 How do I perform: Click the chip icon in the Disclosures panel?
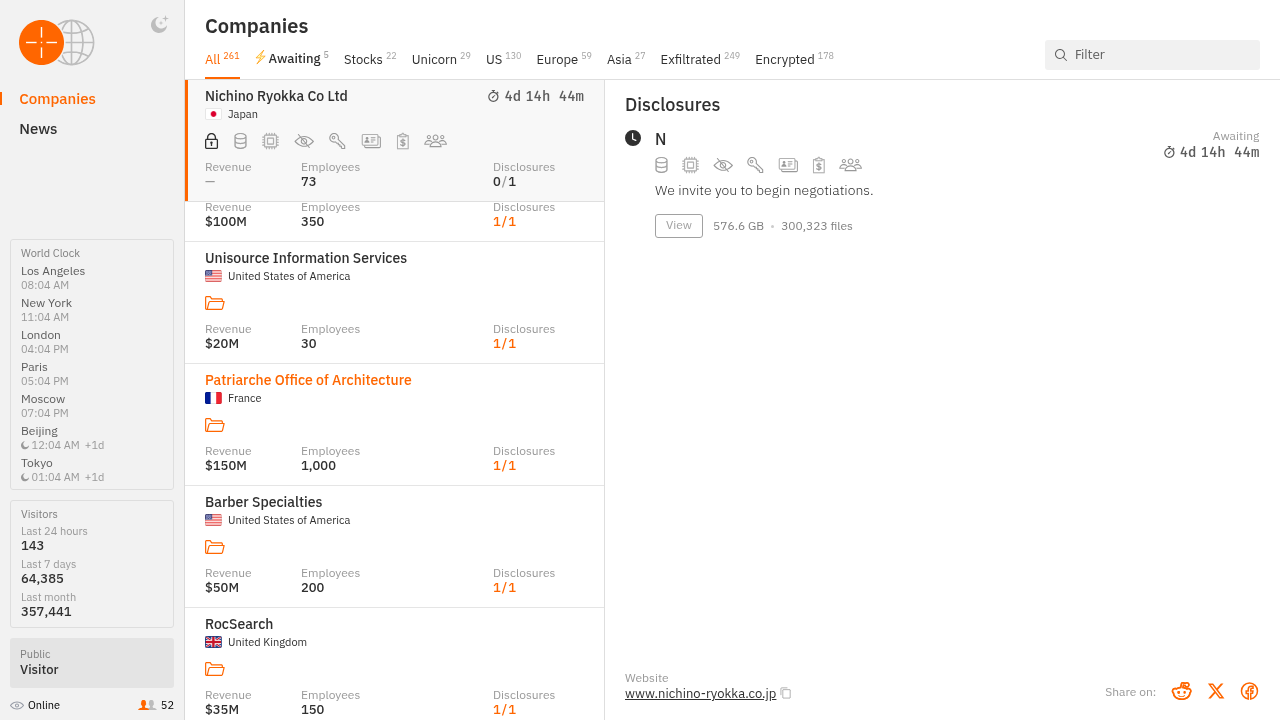(x=690, y=165)
